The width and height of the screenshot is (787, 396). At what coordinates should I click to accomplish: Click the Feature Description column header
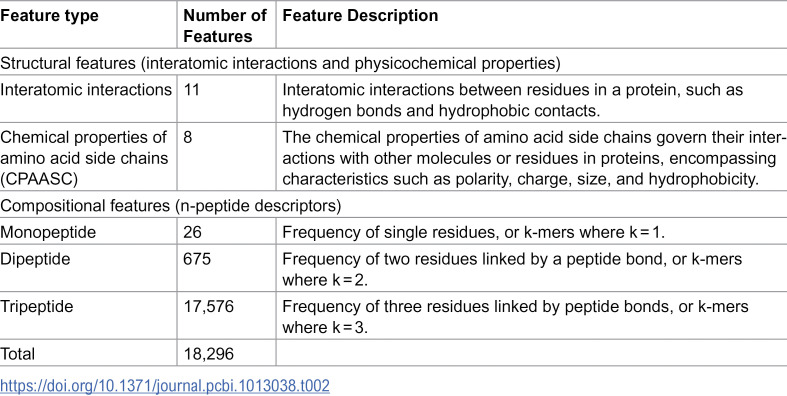360,16
